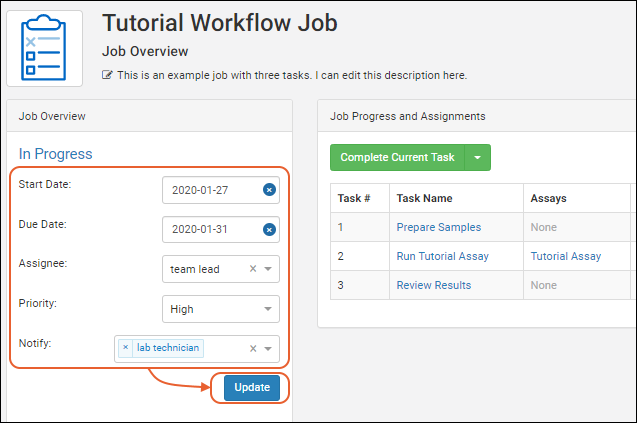Click the Complete Current Task button
This screenshot has width=637, height=423.
pyautogui.click(x=397, y=158)
